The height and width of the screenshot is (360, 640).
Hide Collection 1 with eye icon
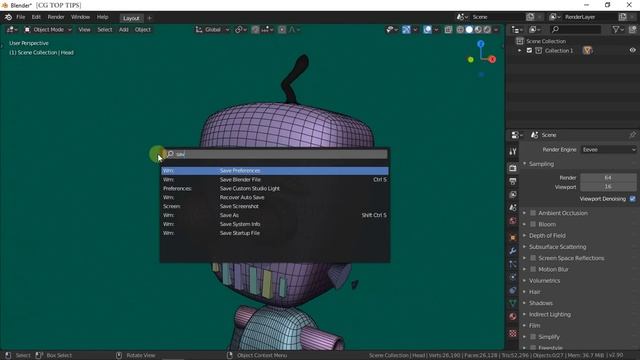tap(632, 50)
